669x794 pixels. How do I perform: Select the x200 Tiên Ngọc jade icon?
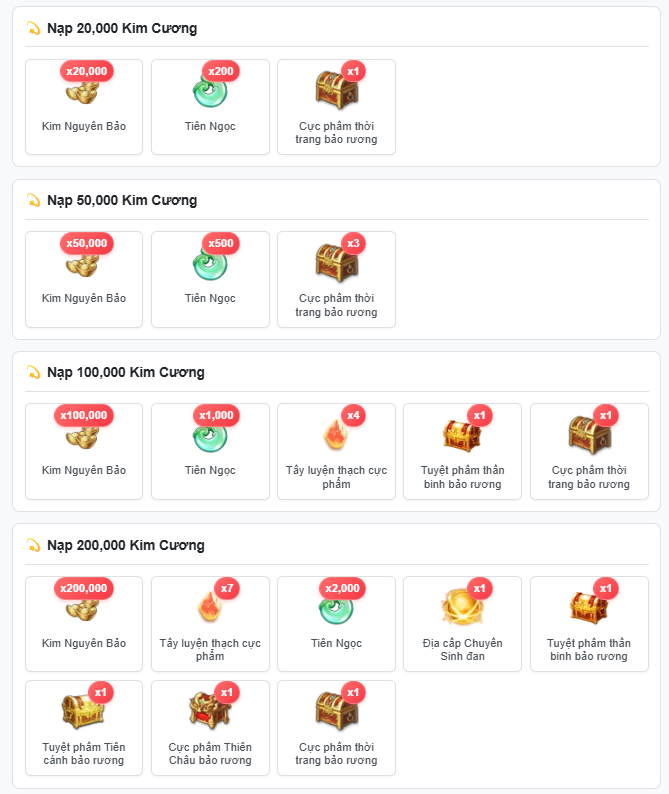click(x=210, y=92)
